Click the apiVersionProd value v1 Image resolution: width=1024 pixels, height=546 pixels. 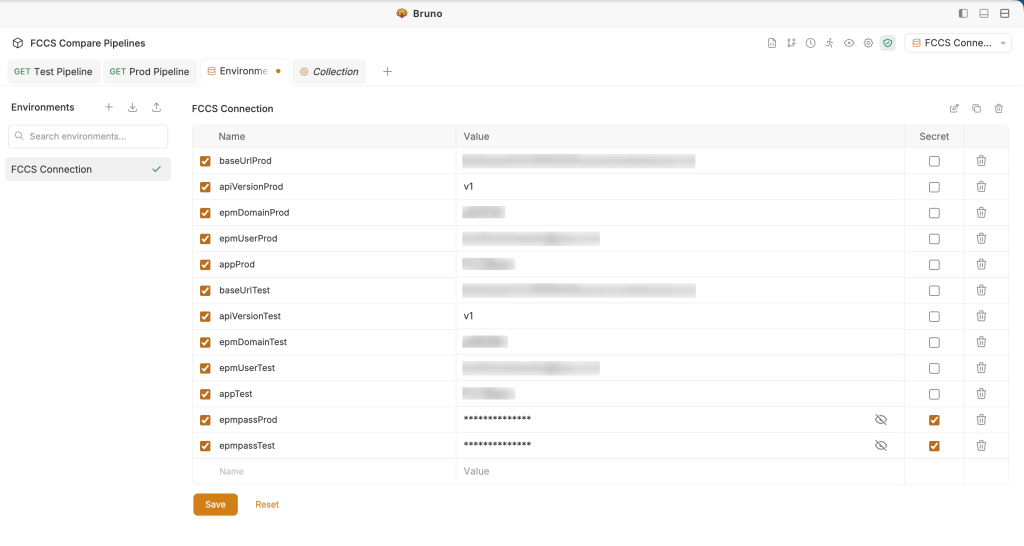click(468, 187)
